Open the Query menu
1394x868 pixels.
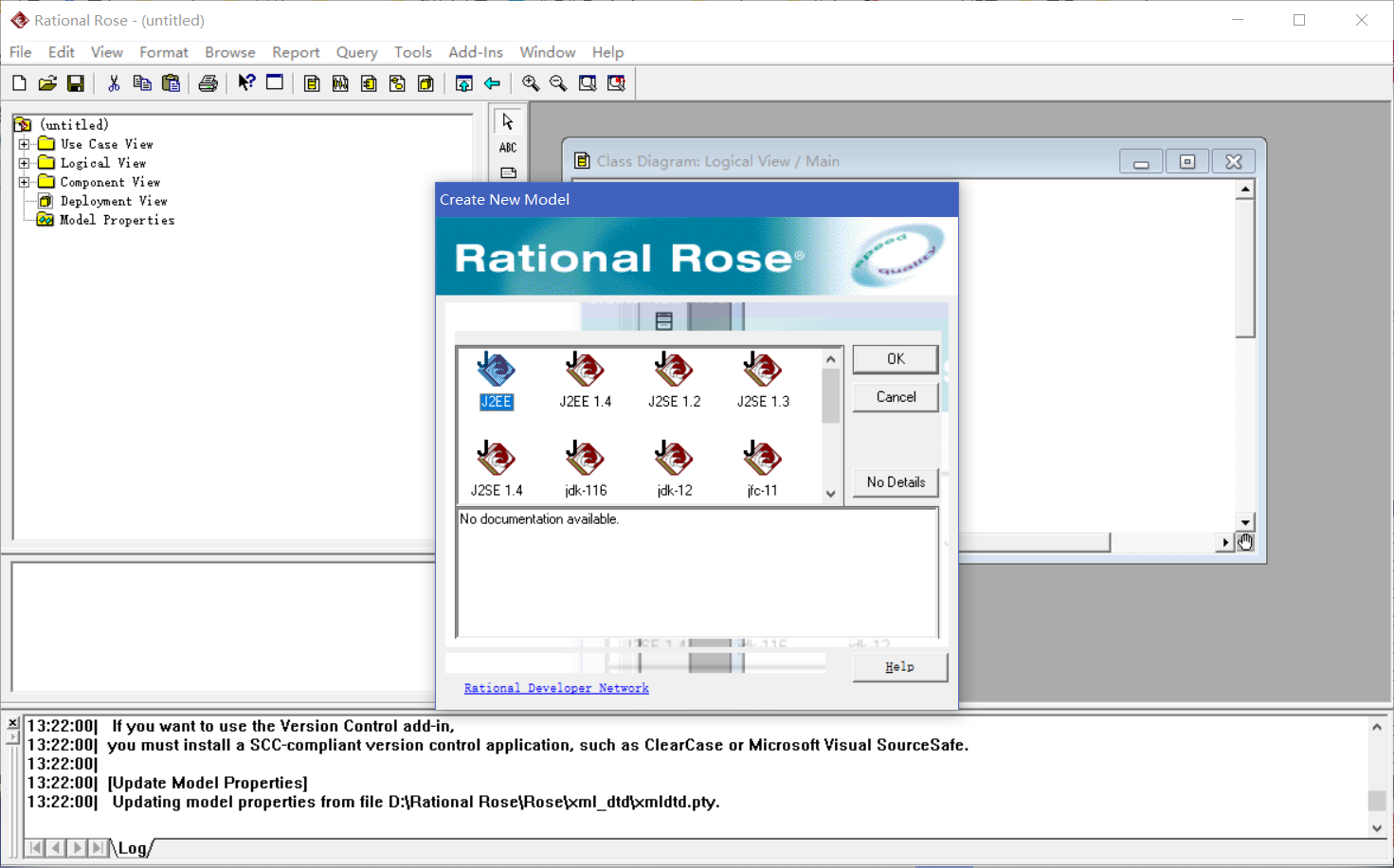tap(356, 52)
